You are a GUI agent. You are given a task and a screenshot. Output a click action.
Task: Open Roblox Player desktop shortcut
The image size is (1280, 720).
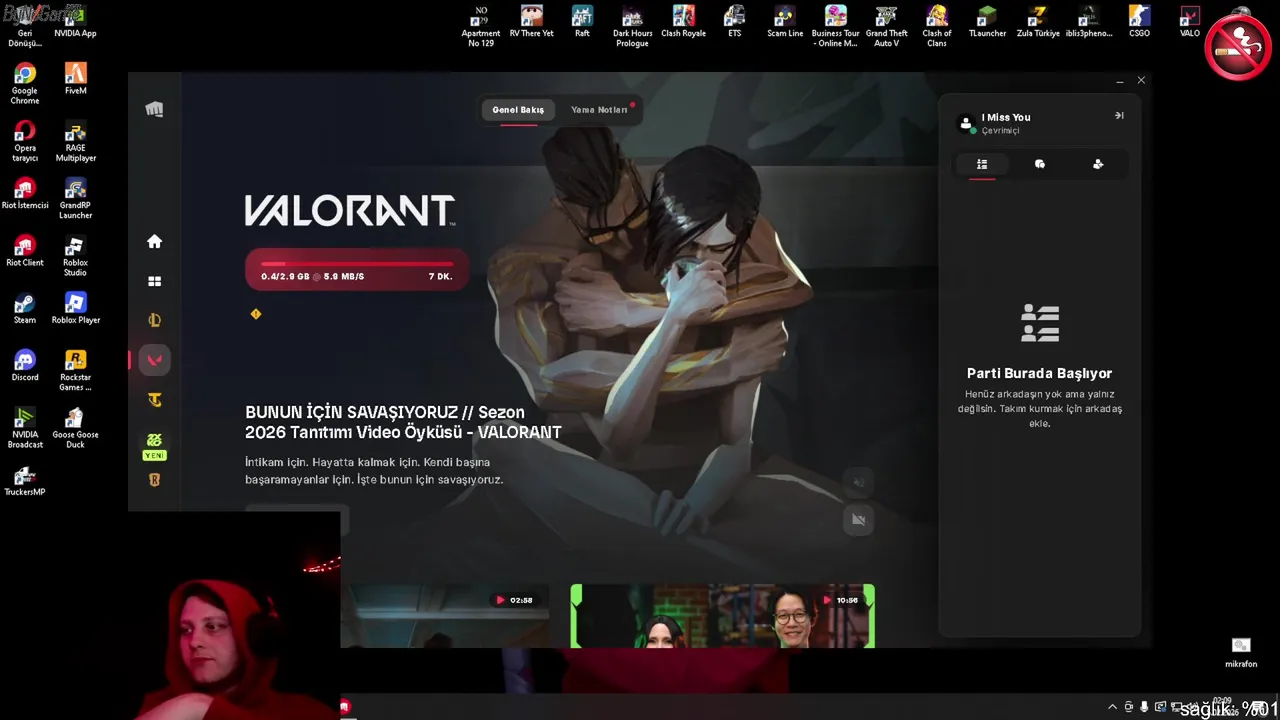coord(75,308)
